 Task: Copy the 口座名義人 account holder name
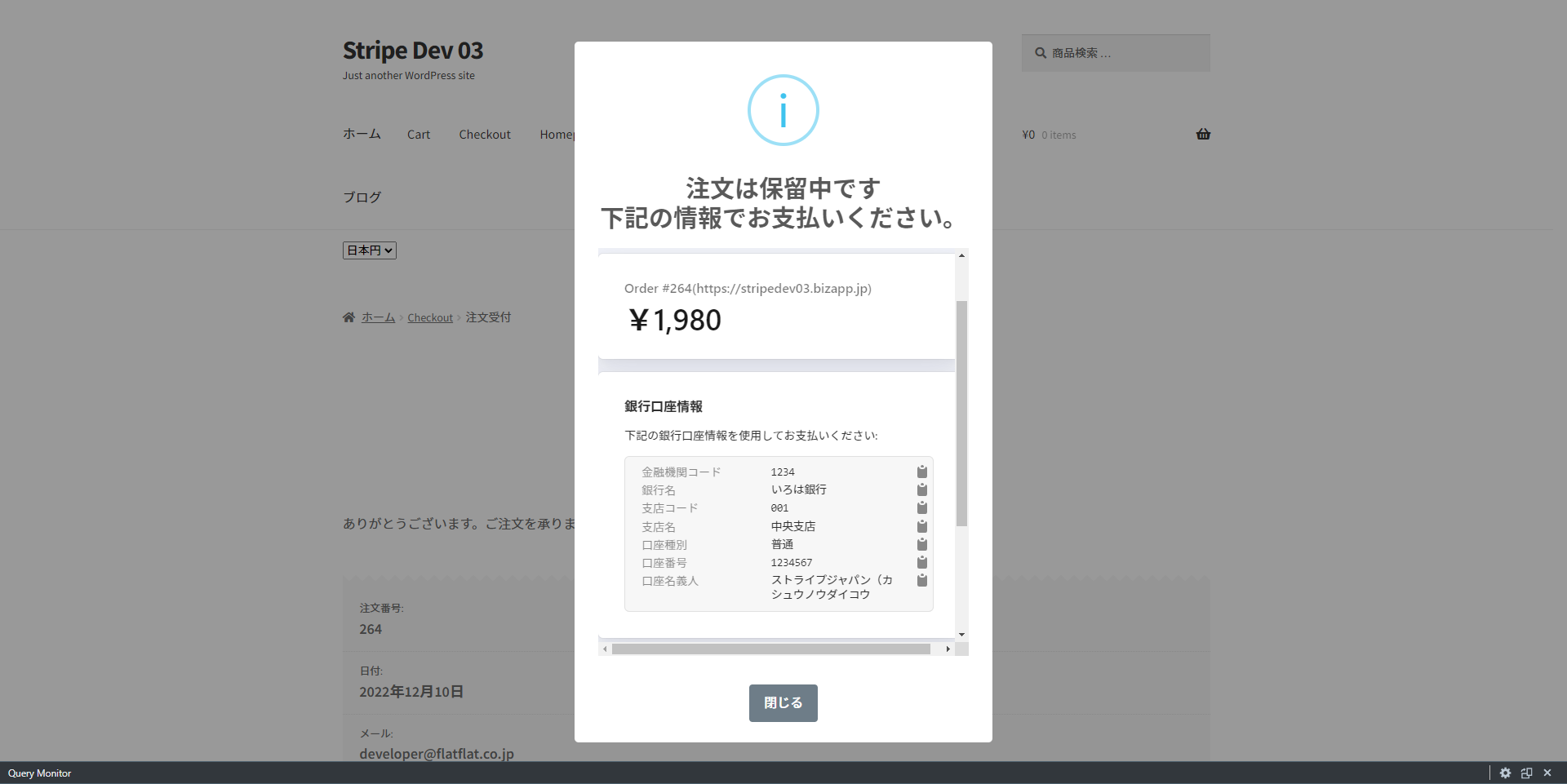click(921, 580)
